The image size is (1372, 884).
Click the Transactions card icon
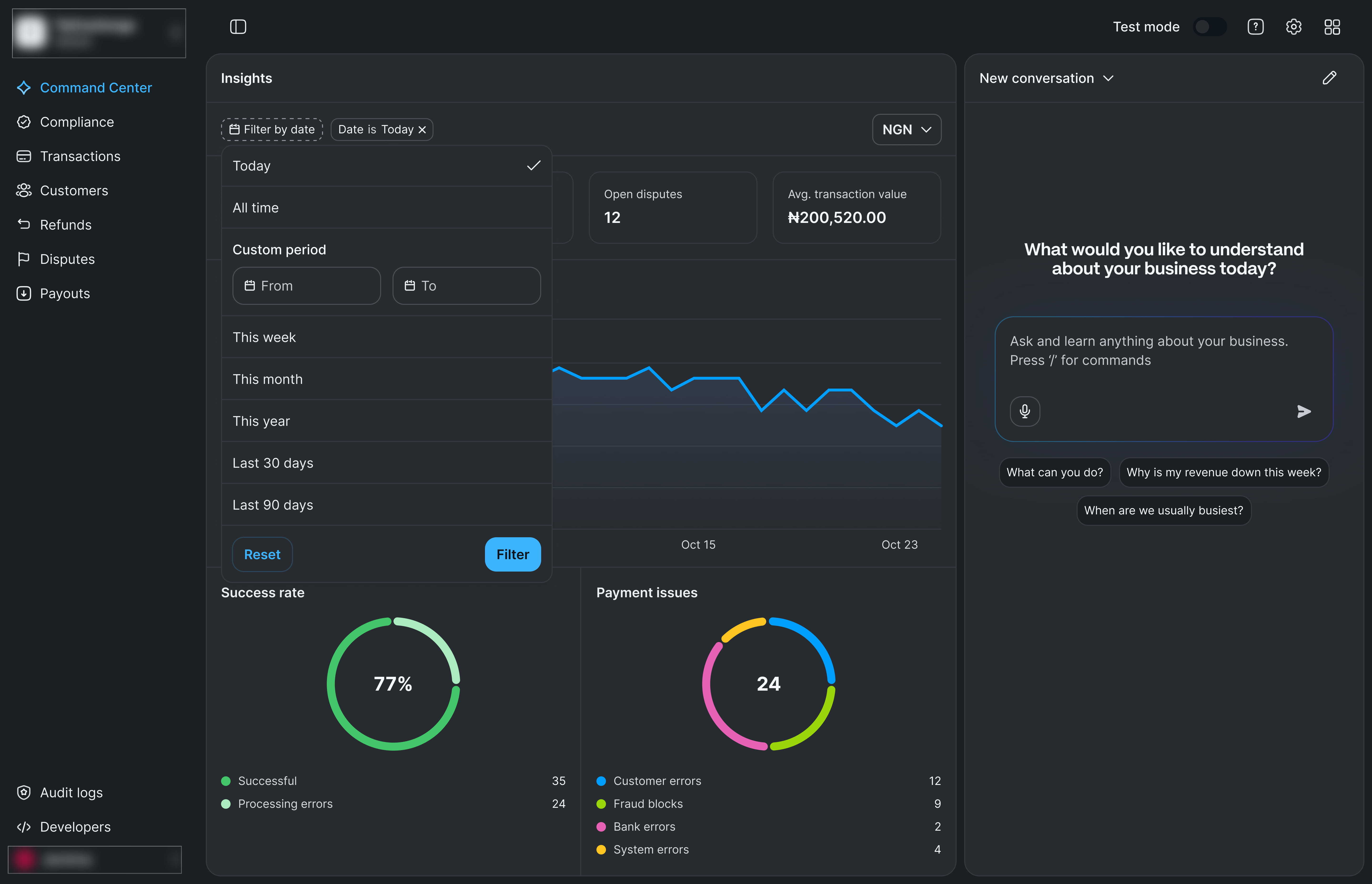click(24, 156)
